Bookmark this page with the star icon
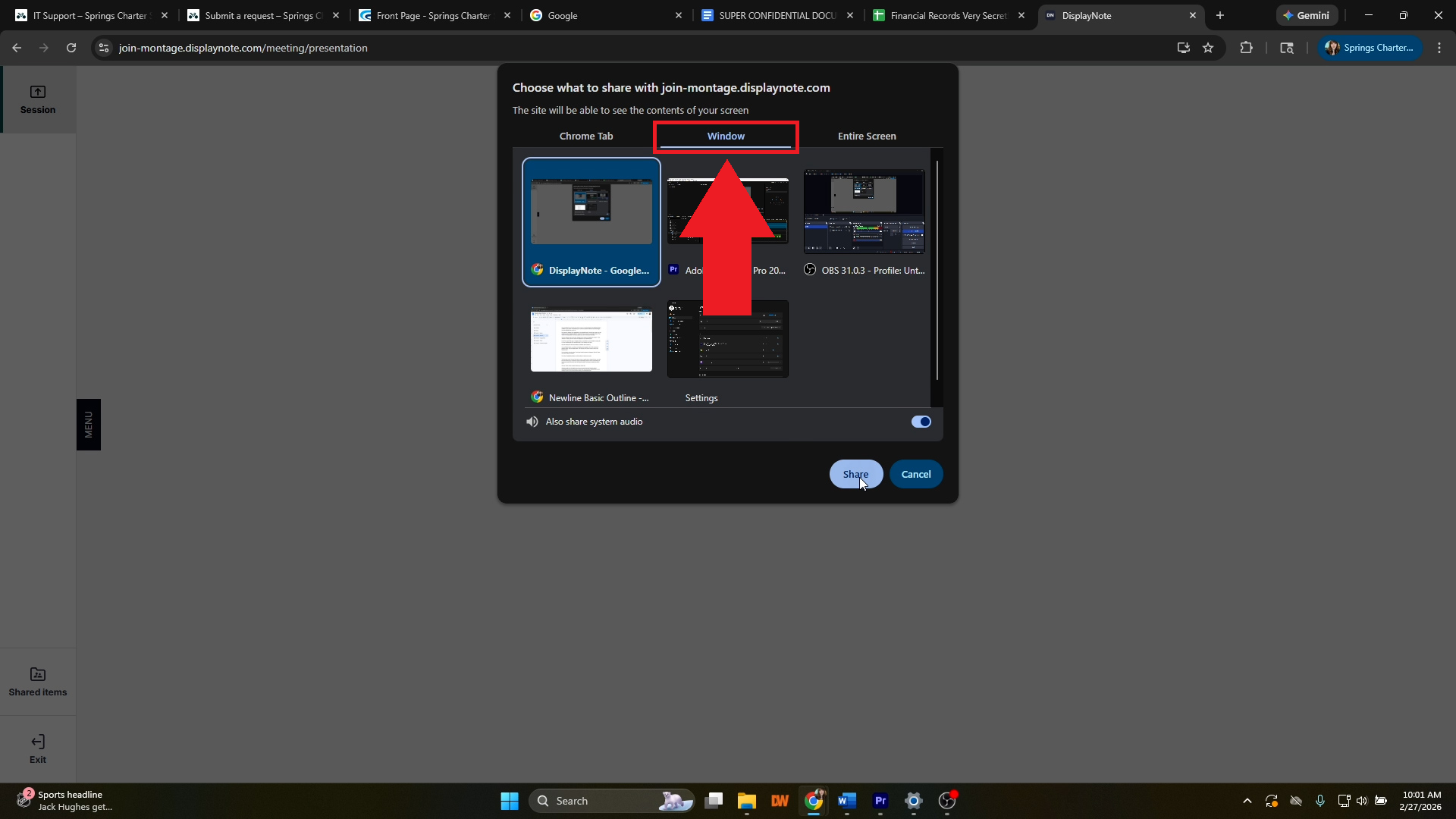The height and width of the screenshot is (819, 1456). [x=1208, y=48]
